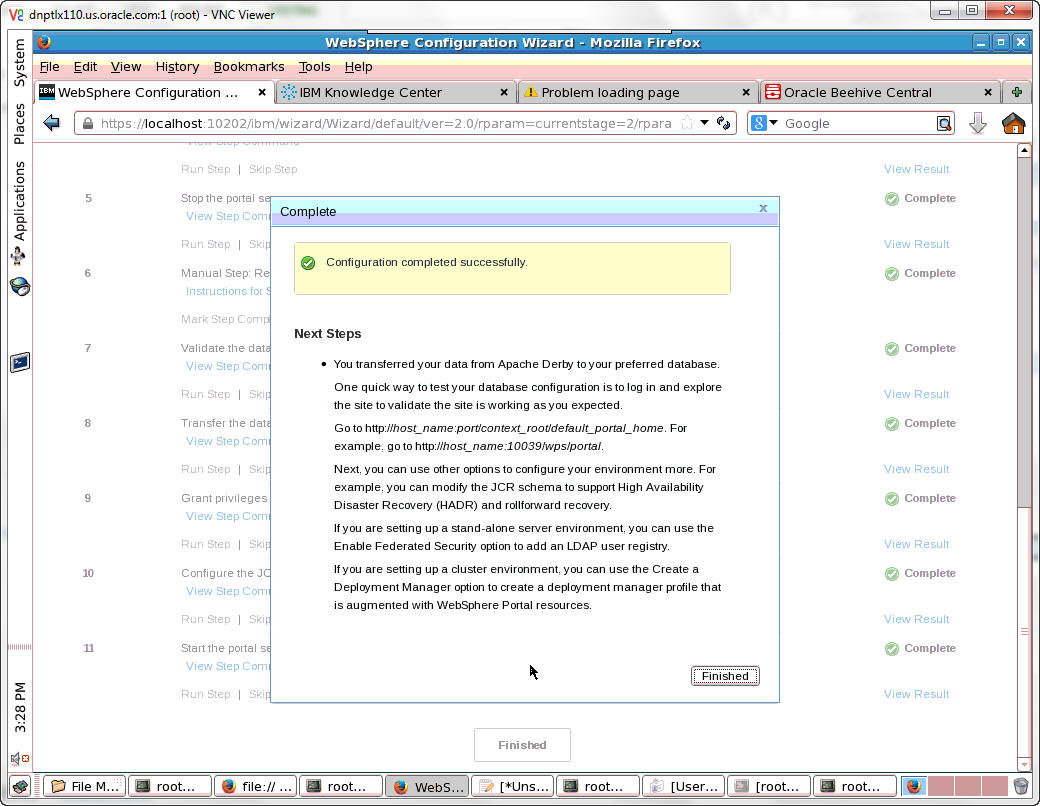Switch to file:// Firefox taskbar window
1040x806 pixels.
click(x=256, y=787)
